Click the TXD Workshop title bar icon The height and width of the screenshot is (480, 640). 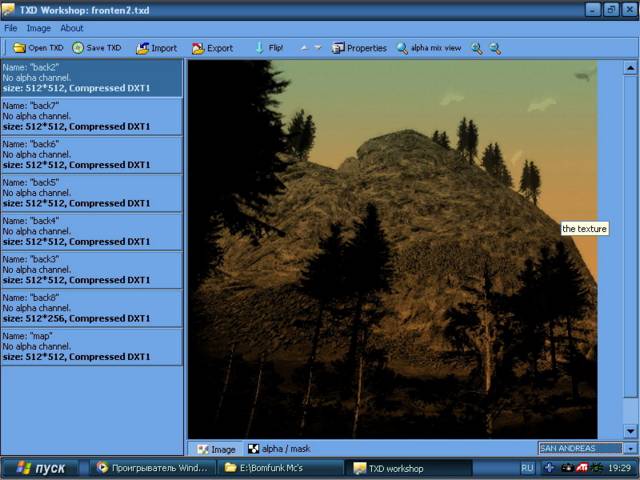pos(8,9)
